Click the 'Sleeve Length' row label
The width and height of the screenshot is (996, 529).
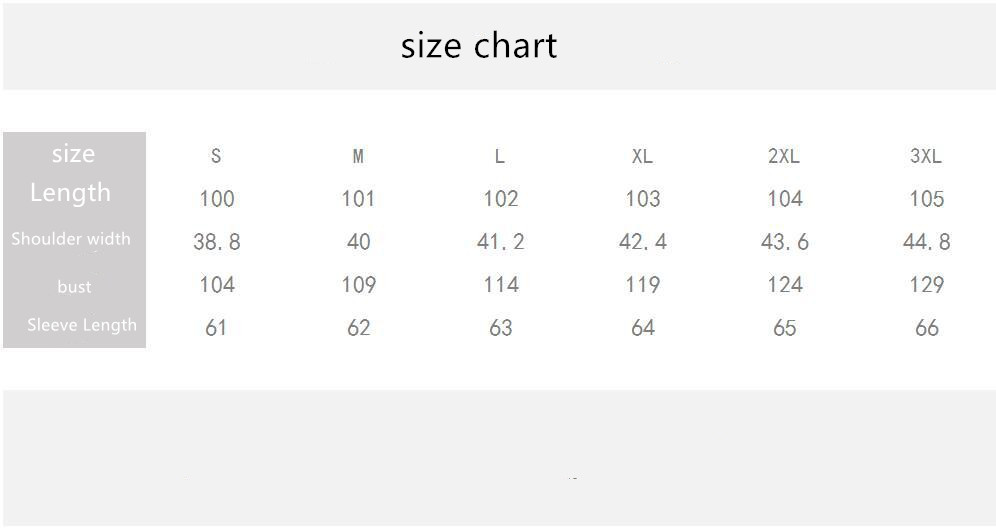[x=82, y=325]
